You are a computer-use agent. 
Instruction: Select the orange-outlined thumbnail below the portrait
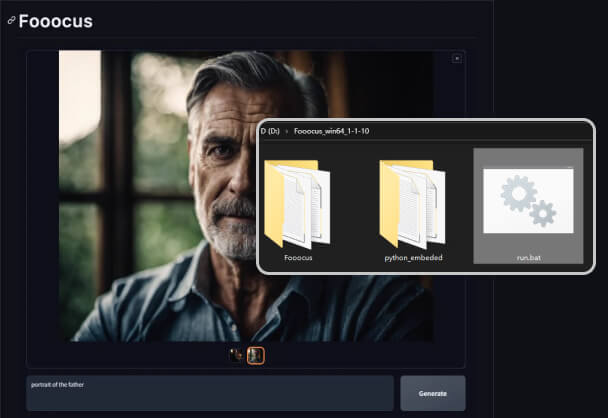pyautogui.click(x=255, y=354)
